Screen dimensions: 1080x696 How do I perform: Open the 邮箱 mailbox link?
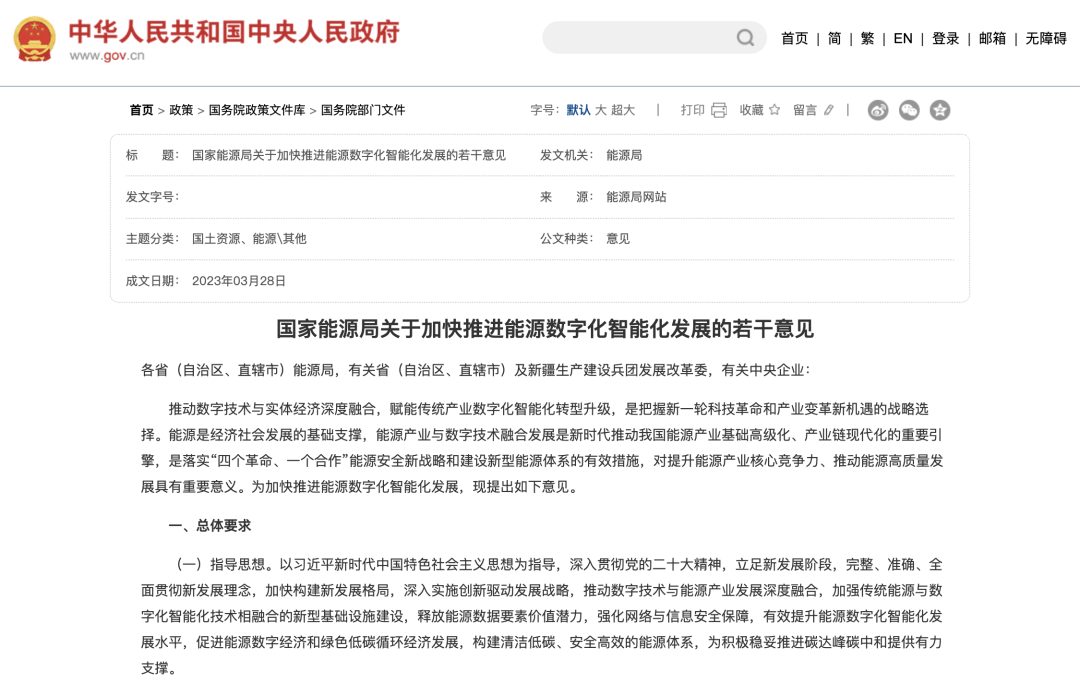tap(992, 38)
